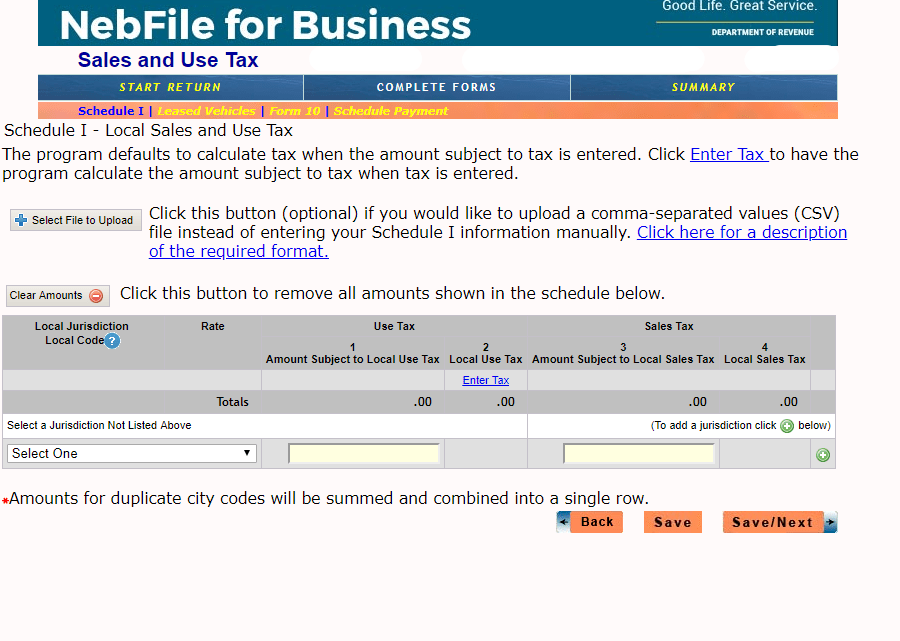The image size is (900, 641).
Task: Expand the jurisdiction combo box arrow
Action: tap(246, 453)
